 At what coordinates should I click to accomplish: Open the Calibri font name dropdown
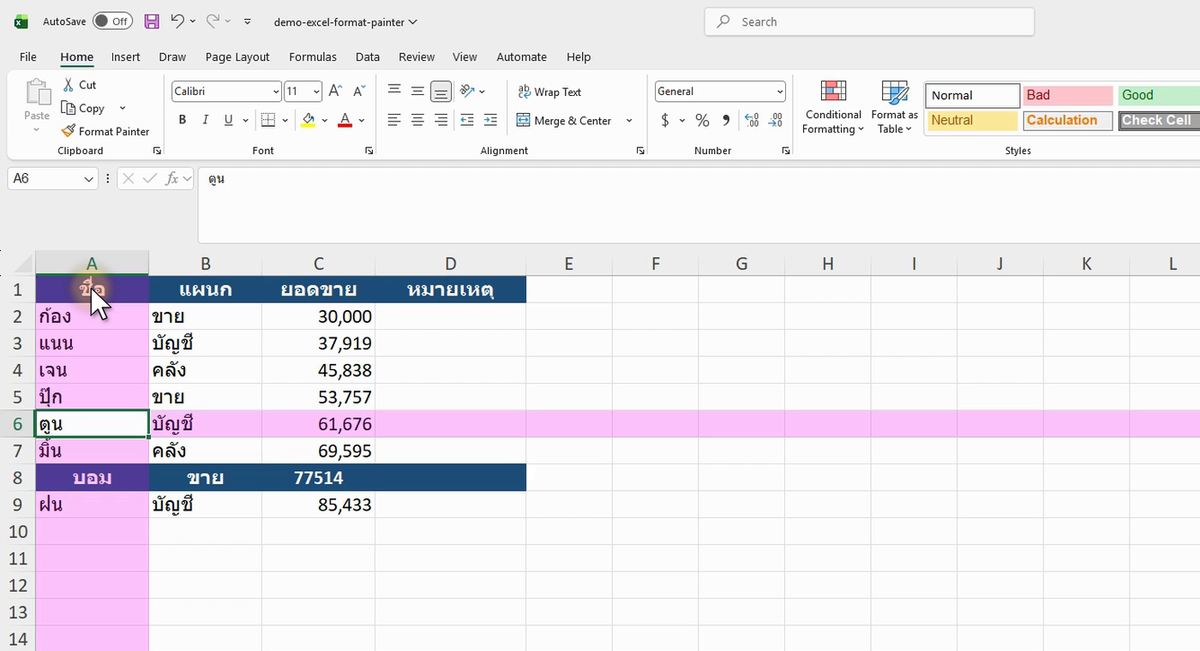[276, 91]
